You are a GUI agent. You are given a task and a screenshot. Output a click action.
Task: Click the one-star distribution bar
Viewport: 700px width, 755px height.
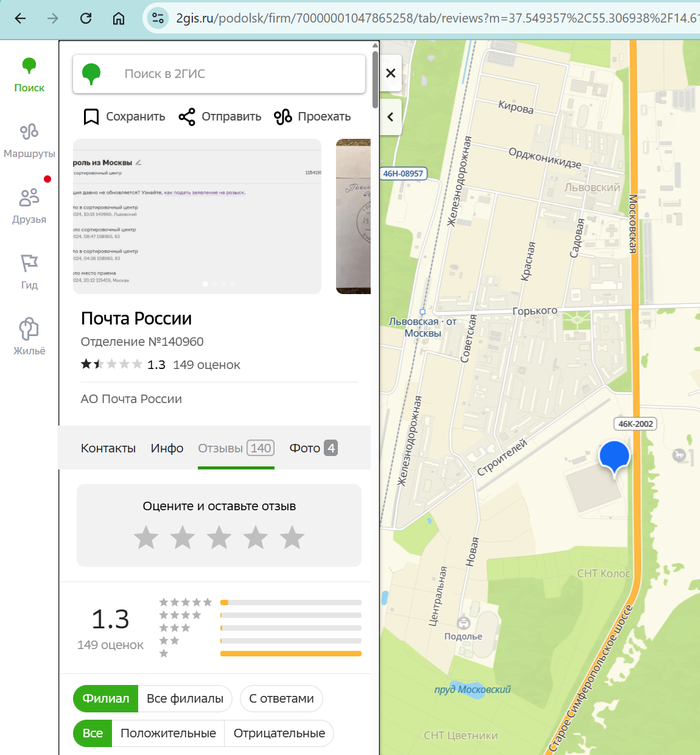pos(291,654)
